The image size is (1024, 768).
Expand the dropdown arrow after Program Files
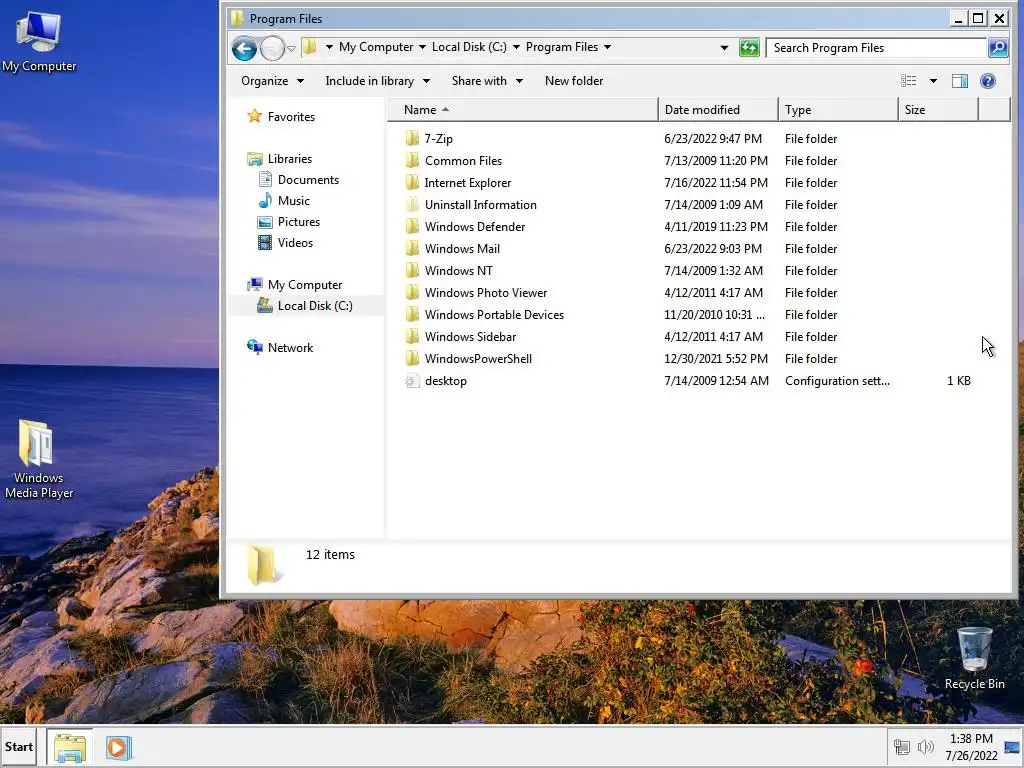coord(607,47)
